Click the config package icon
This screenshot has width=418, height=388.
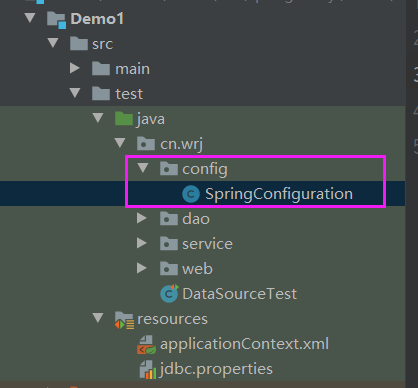pos(169,169)
